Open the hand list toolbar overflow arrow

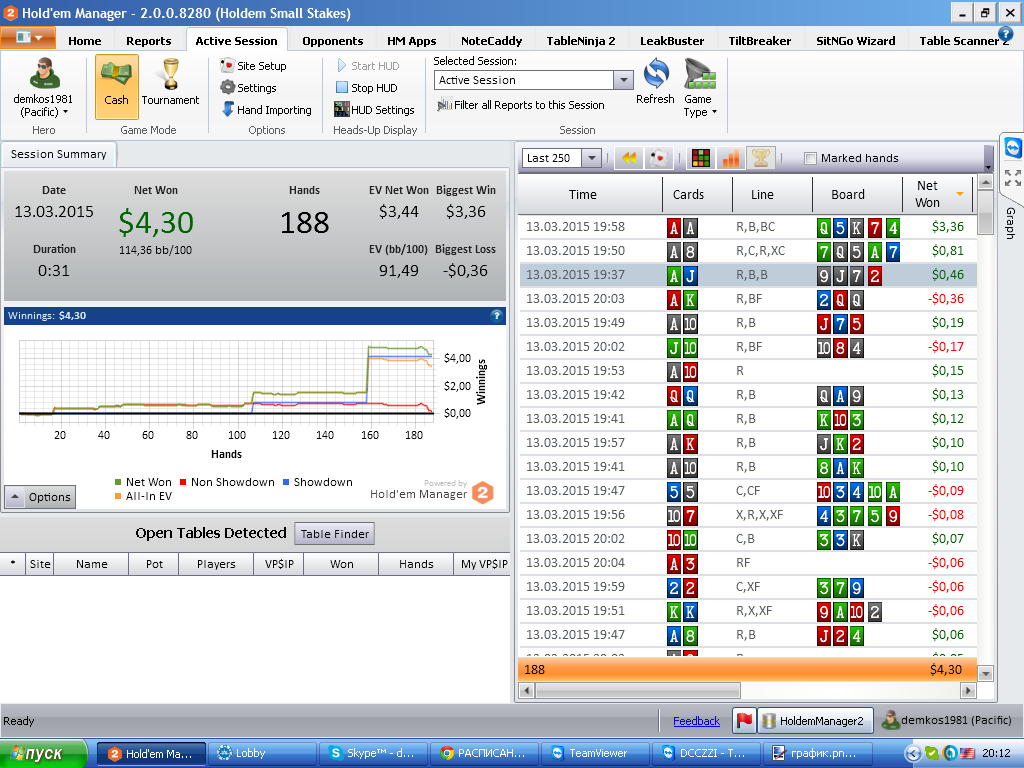(987, 167)
